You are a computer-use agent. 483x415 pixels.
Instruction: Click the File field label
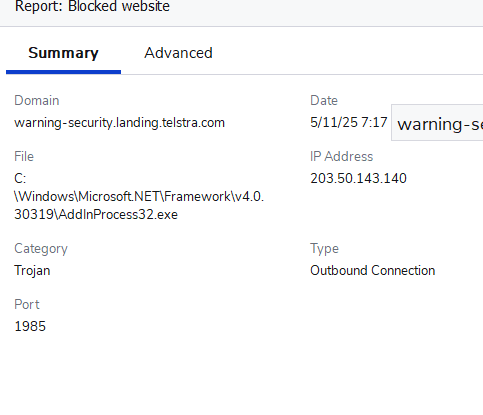24,156
